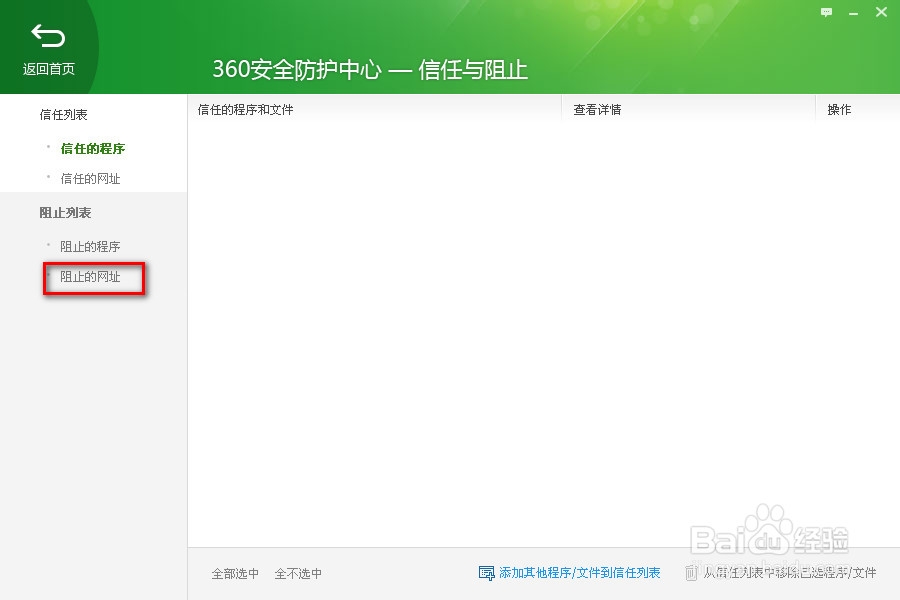900x600 pixels.
Task: Open 阻止的网址 in the block list
Action: 90,277
